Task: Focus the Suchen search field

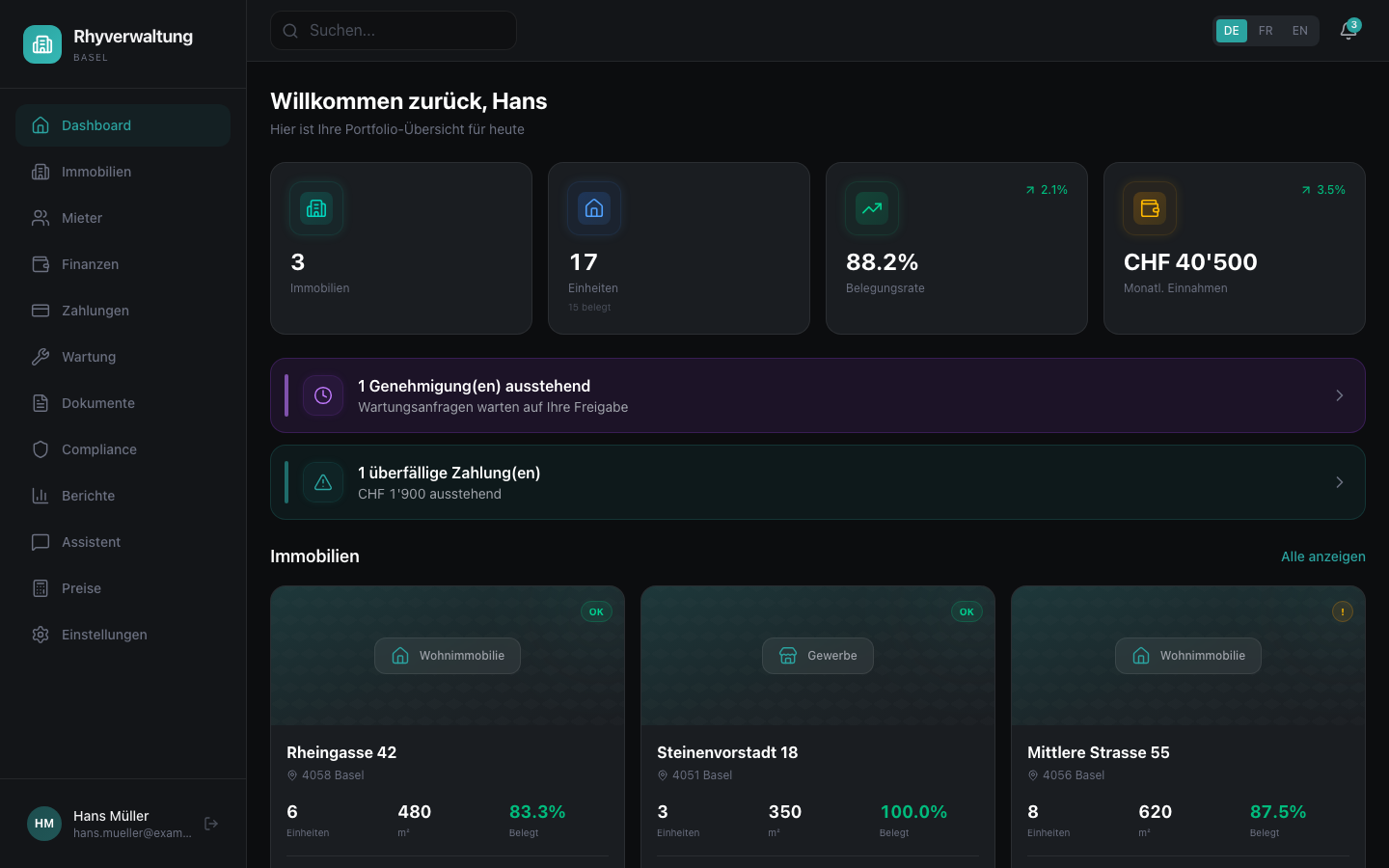Action: [x=394, y=31]
